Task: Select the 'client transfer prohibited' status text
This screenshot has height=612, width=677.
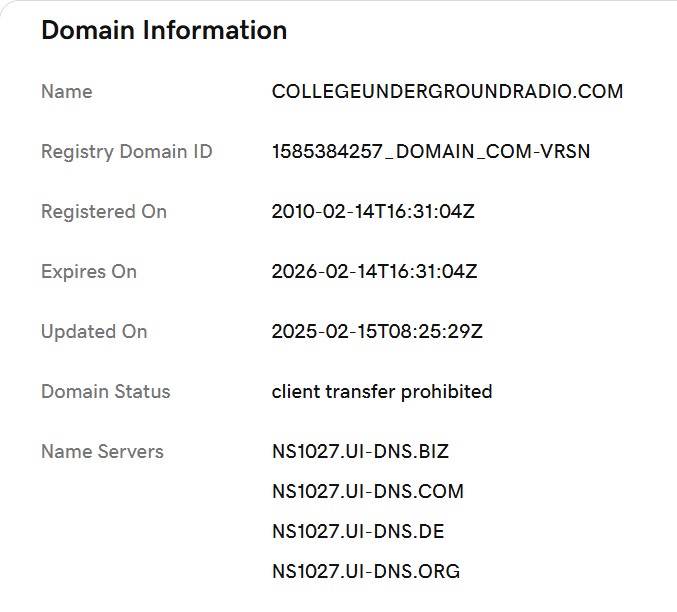Action: [x=382, y=392]
